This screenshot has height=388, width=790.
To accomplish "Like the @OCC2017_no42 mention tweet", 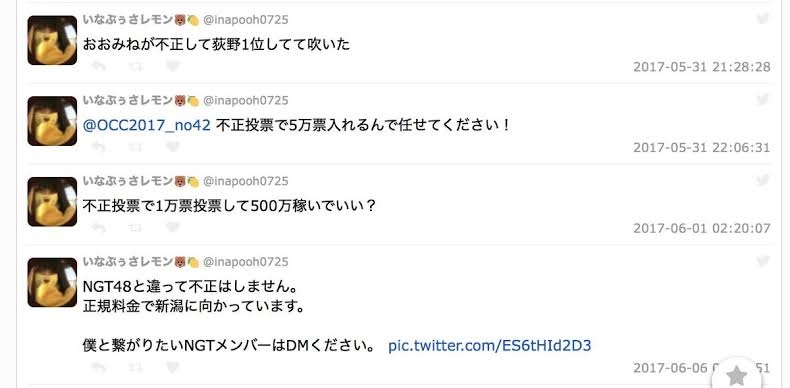I will click(x=173, y=147).
